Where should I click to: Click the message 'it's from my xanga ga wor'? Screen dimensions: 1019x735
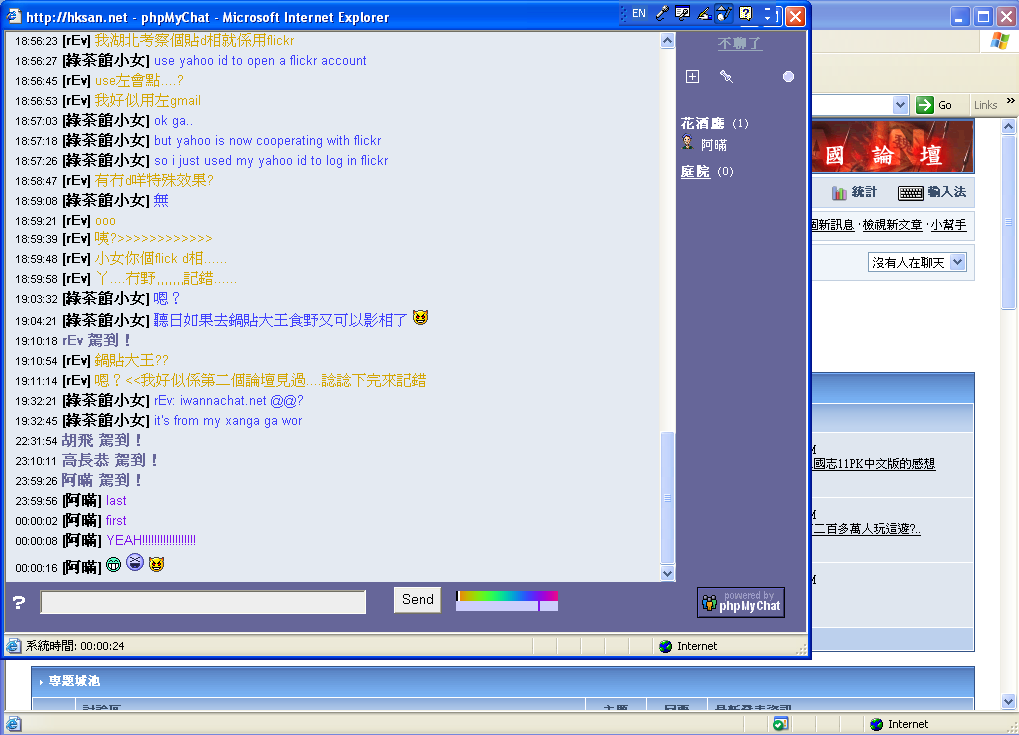point(228,420)
